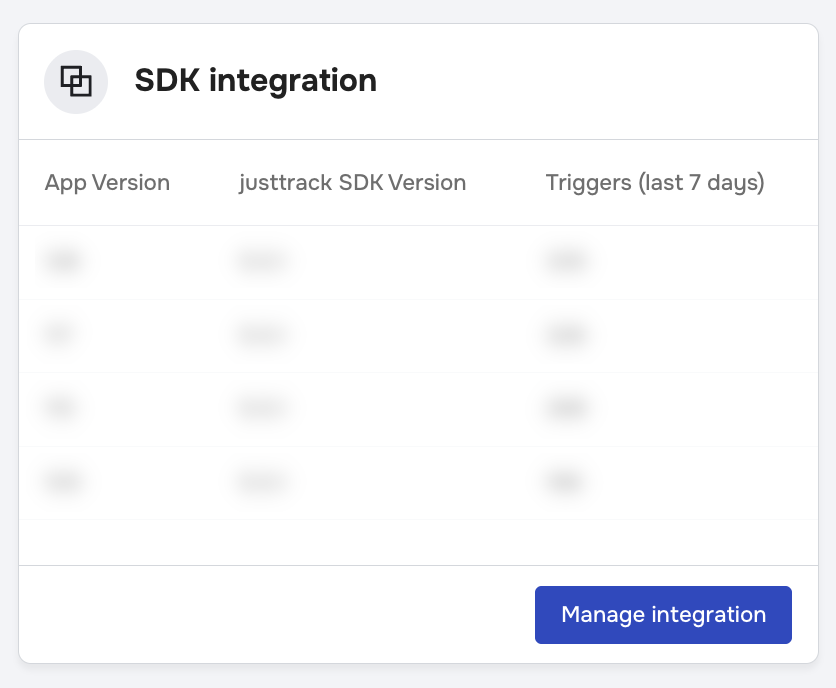Click the empty footer area left of Manage integration
Viewport: 836px width, 688px height.
pyautogui.click(x=270, y=614)
